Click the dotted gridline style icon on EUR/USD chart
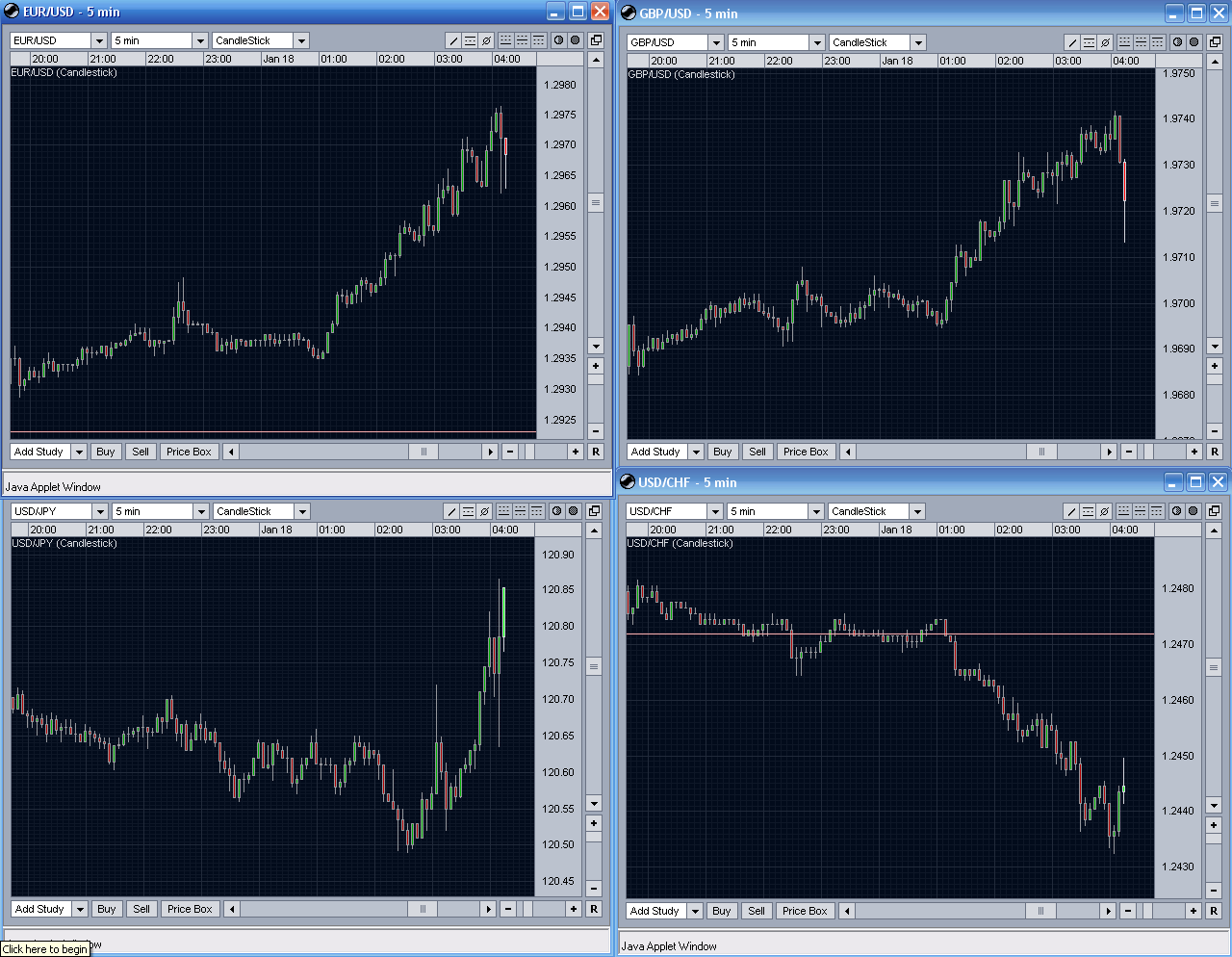Image resolution: width=1232 pixels, height=957 pixels. pos(505,40)
